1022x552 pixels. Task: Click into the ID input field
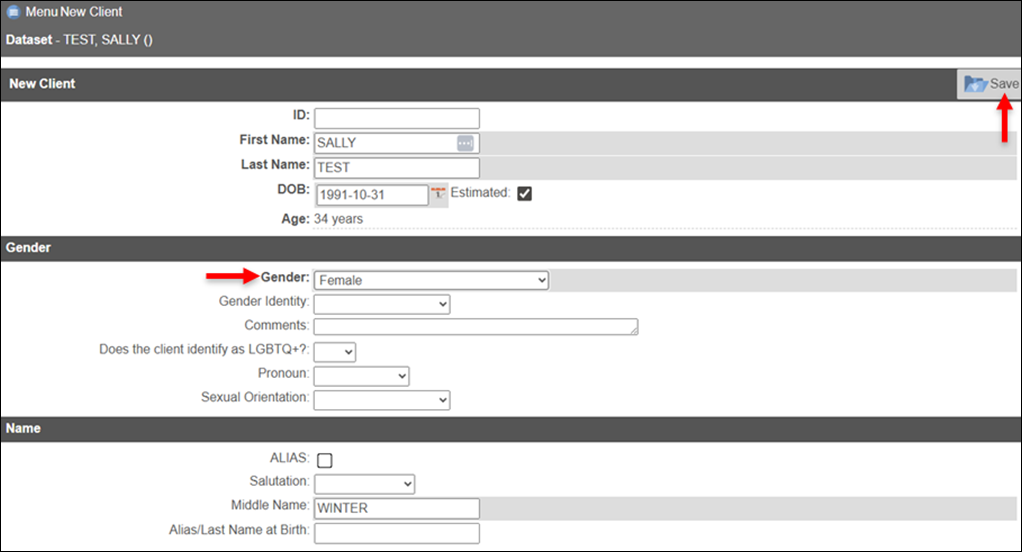click(397, 118)
